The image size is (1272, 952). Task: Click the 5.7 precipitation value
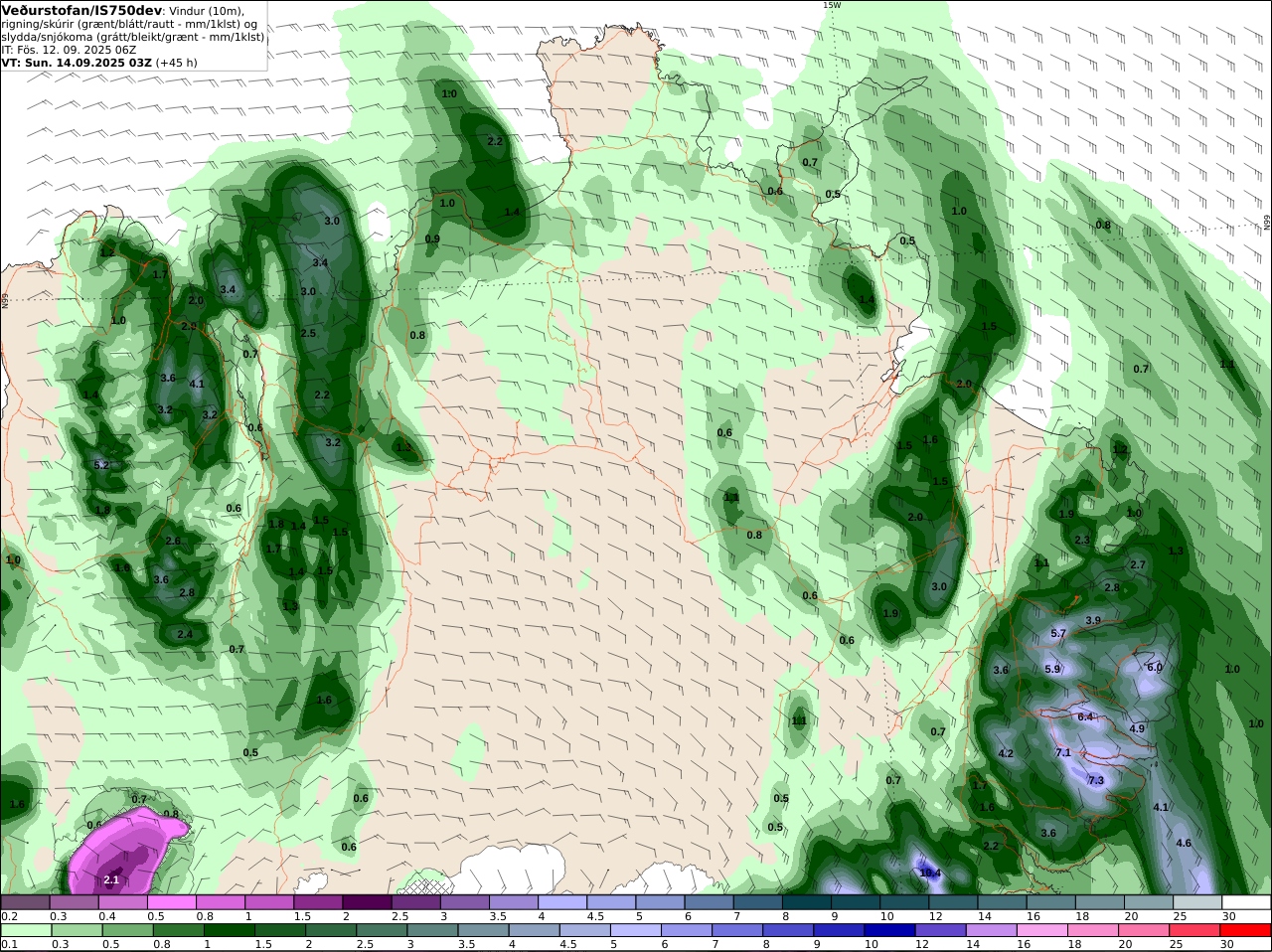point(1058,633)
